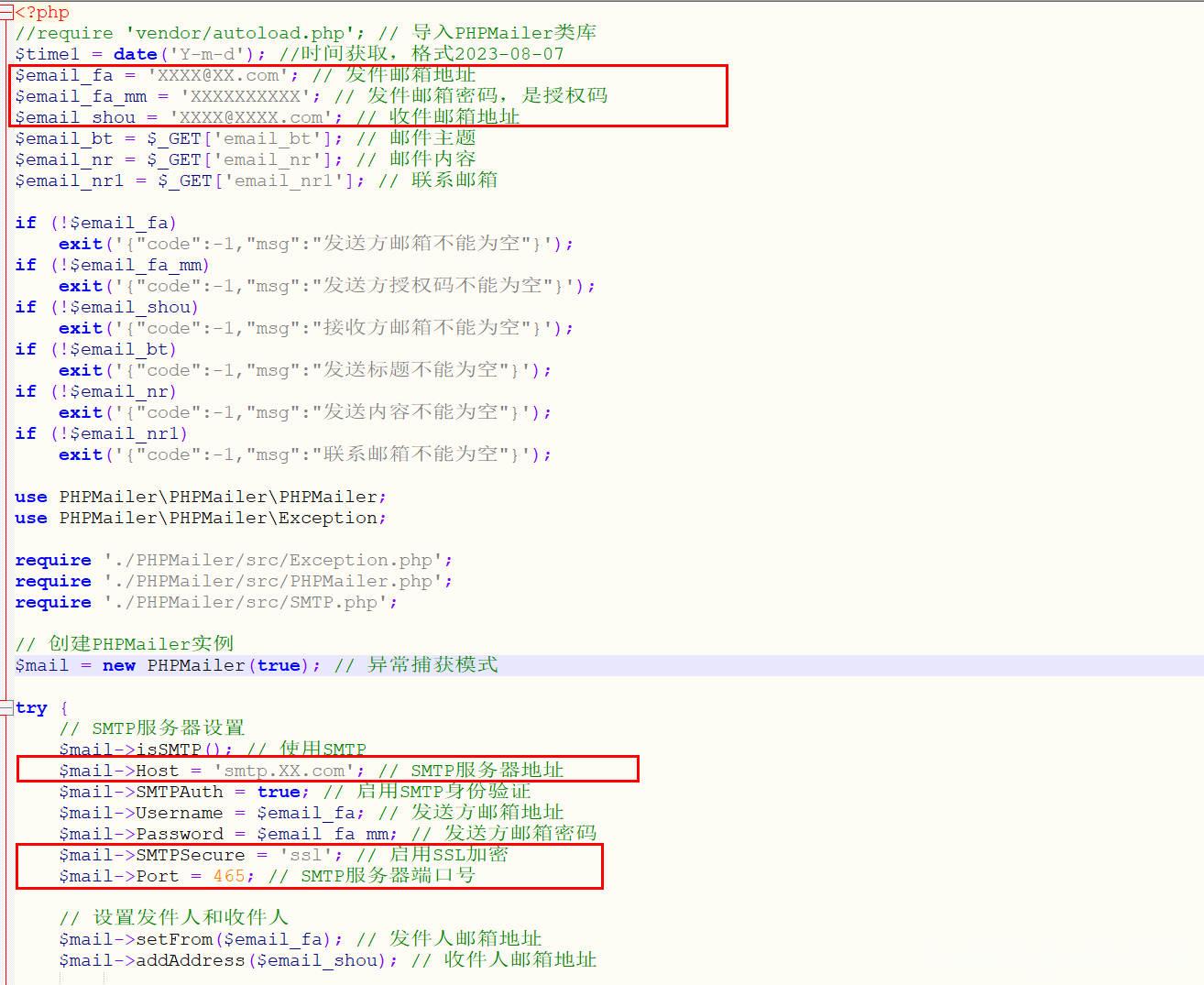Screen dimensions: 1204x985
Task: Click the isSMTP() method call
Action: pos(184,750)
